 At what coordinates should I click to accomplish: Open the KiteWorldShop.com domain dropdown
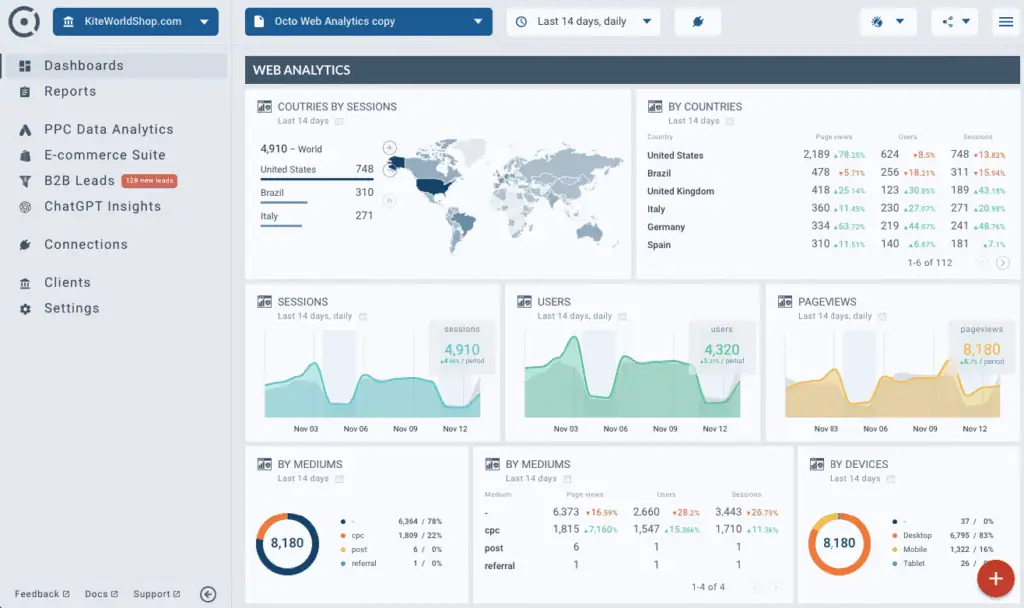tap(135, 21)
